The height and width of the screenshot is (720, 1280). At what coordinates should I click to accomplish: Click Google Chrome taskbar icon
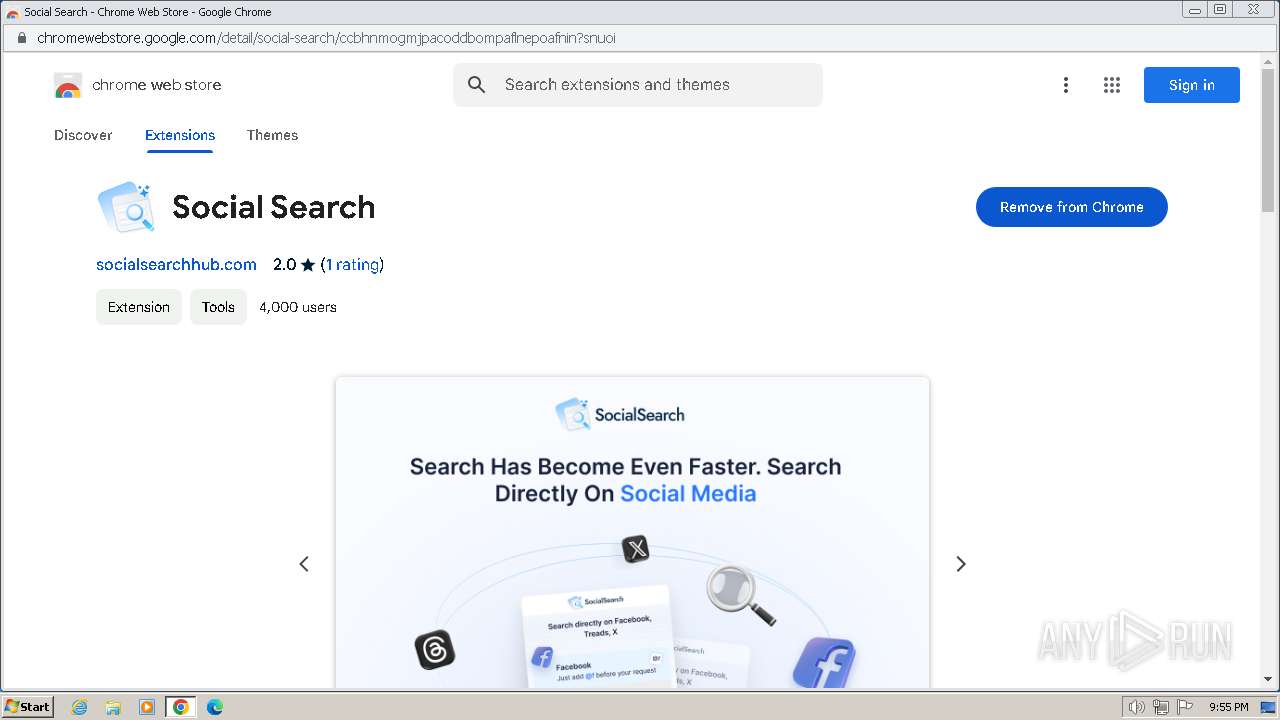(x=181, y=707)
